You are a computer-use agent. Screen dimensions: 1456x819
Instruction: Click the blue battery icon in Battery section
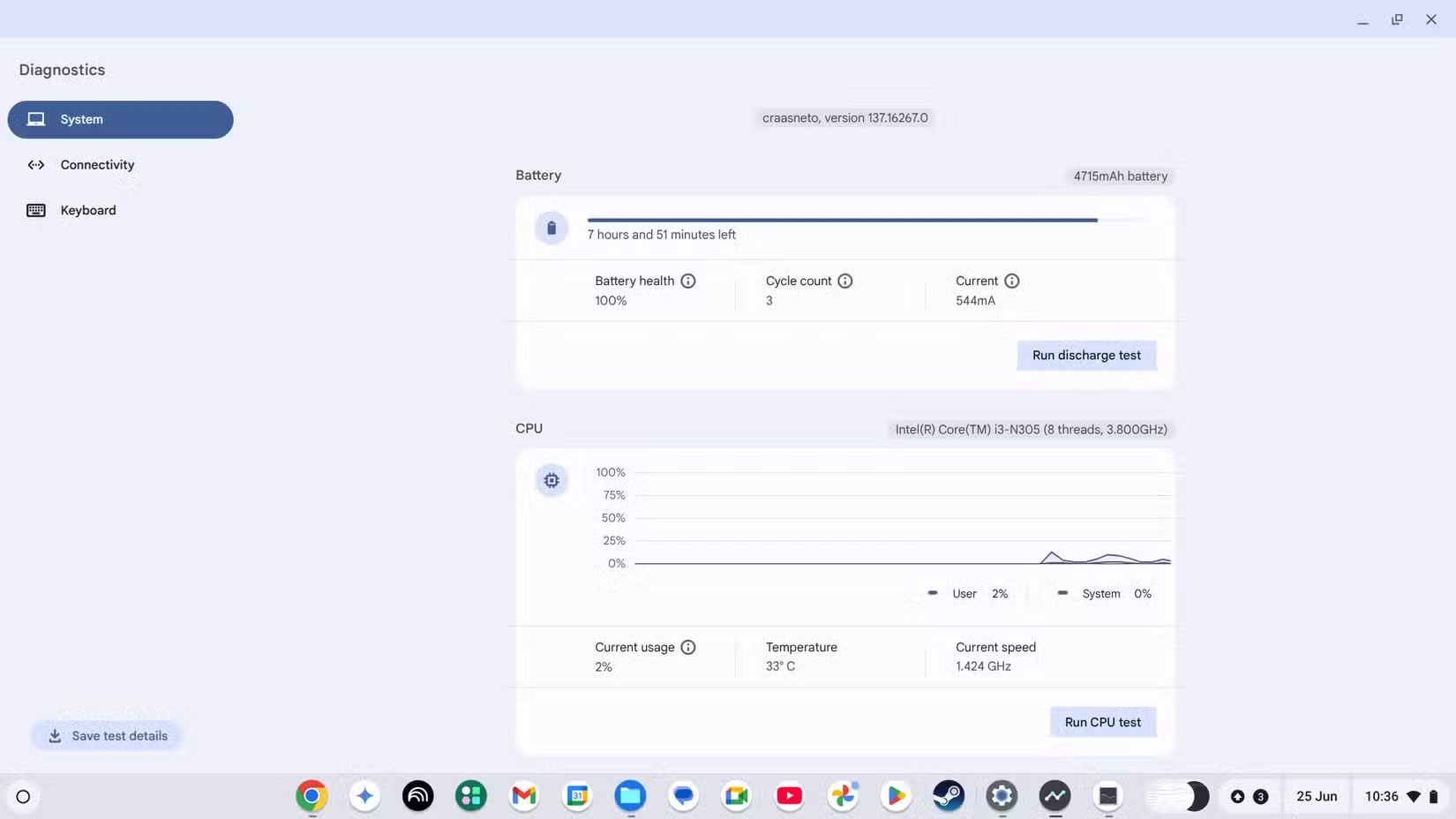[x=552, y=228]
